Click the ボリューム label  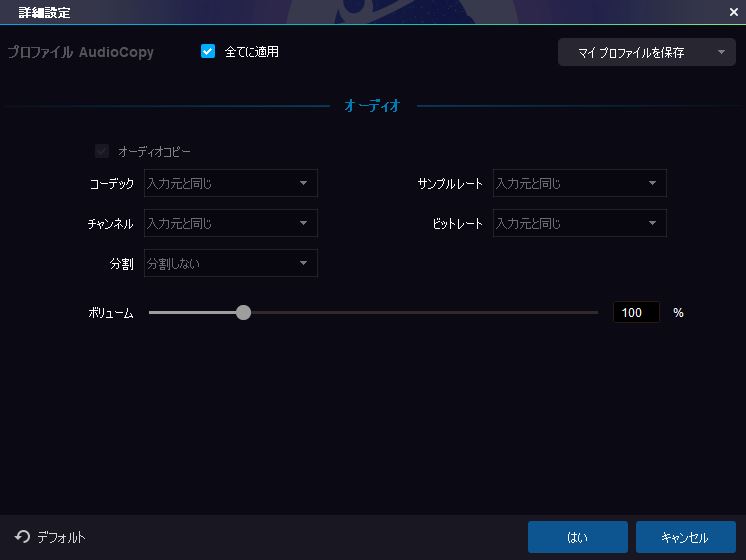pos(110,313)
